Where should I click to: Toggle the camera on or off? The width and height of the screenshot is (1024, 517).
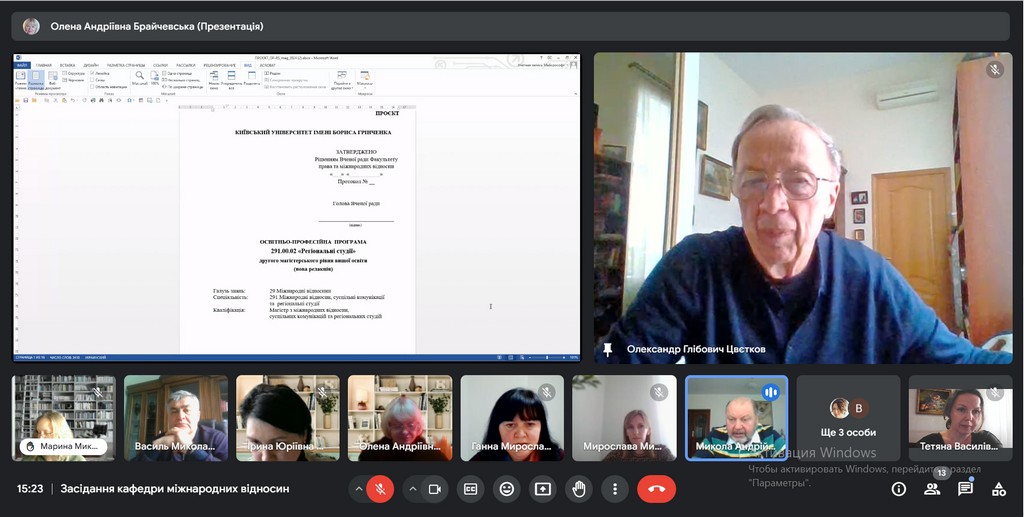[x=435, y=489]
